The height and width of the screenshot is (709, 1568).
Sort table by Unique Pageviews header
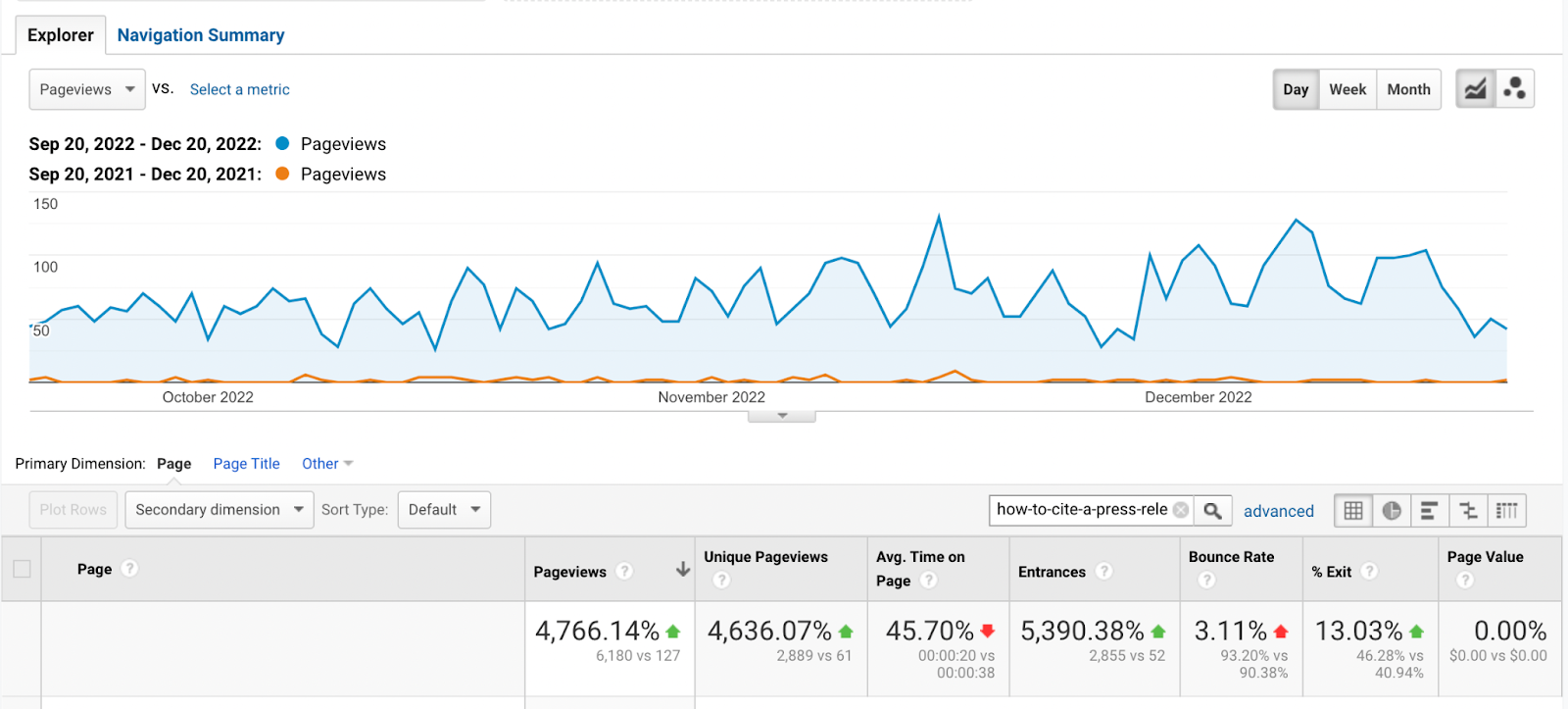pos(765,557)
